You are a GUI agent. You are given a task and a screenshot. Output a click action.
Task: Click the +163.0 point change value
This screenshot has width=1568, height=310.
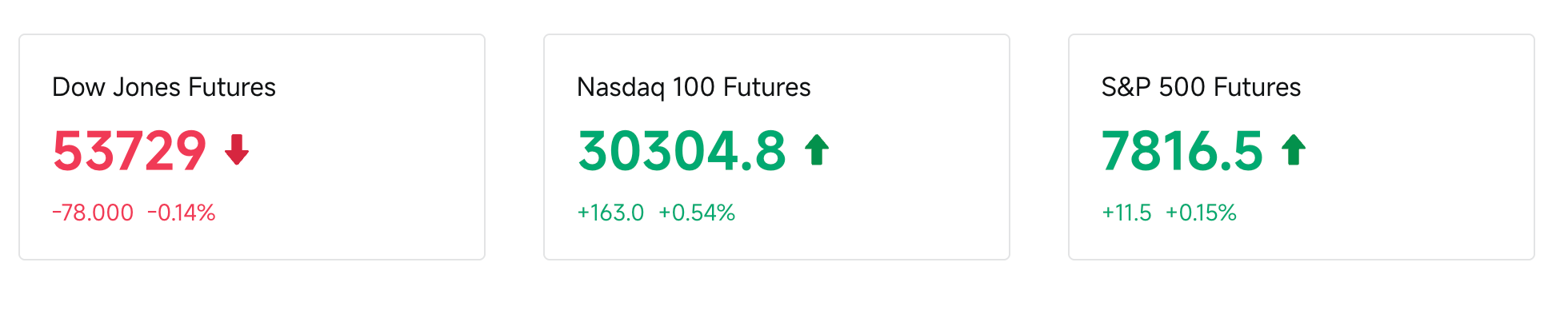610,213
